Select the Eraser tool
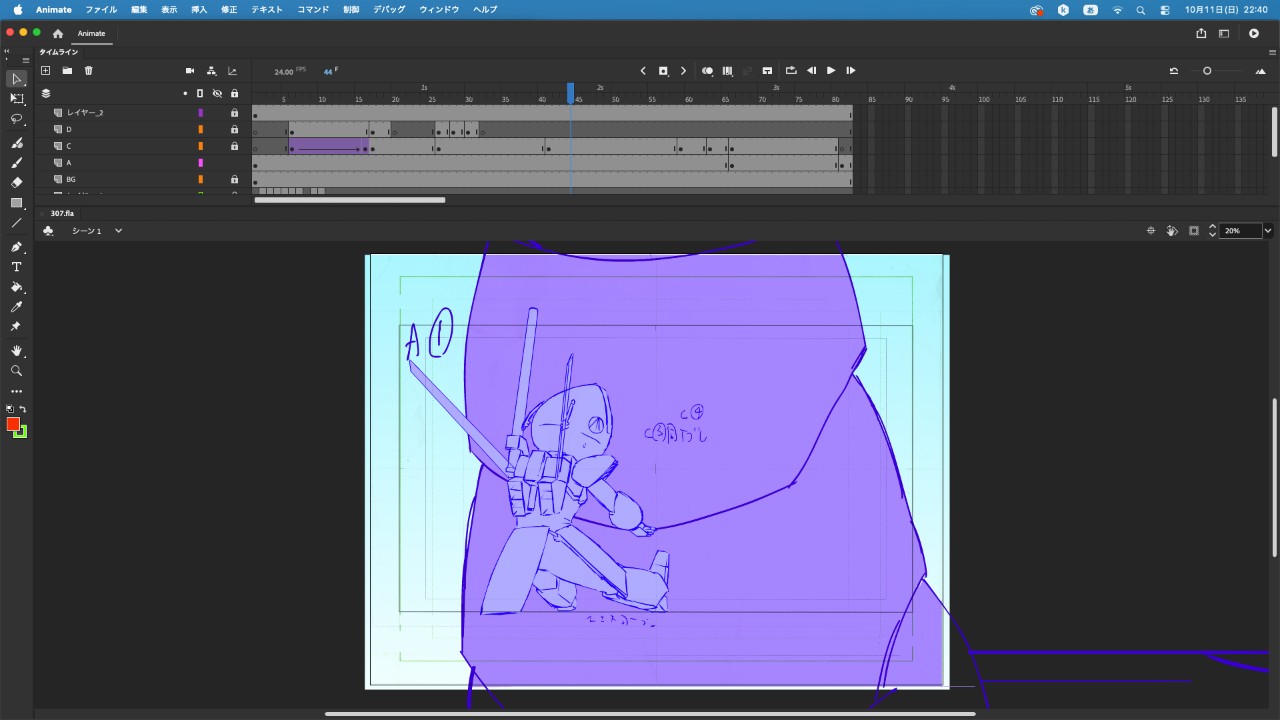 point(17,182)
